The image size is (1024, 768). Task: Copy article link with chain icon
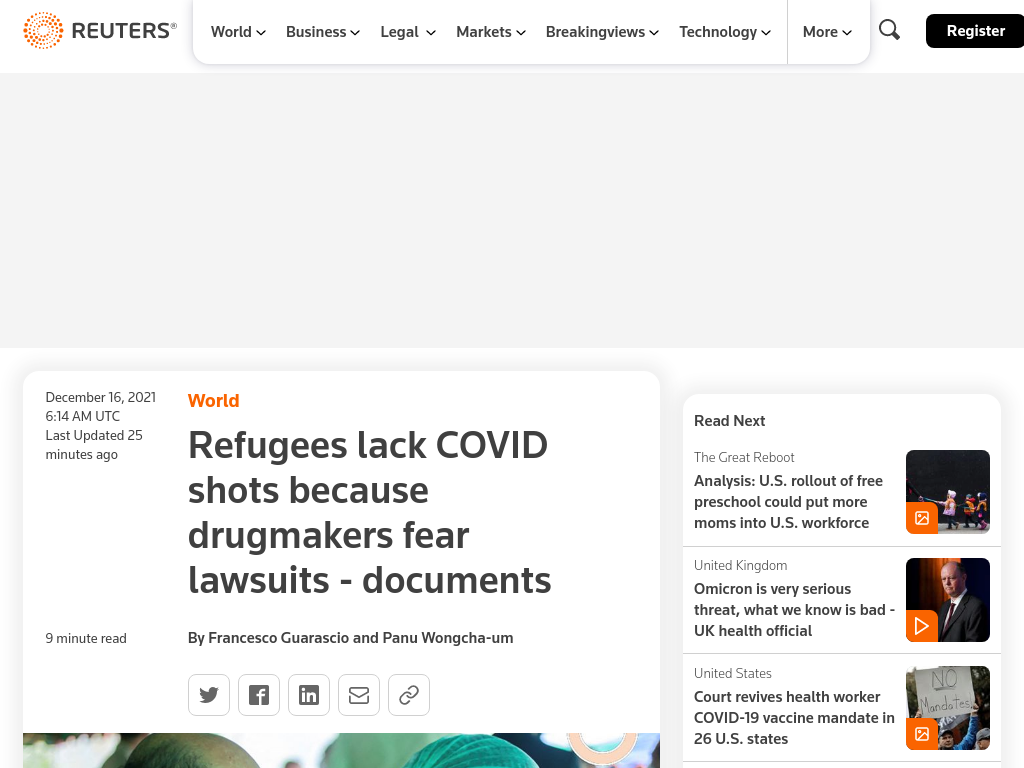click(409, 695)
